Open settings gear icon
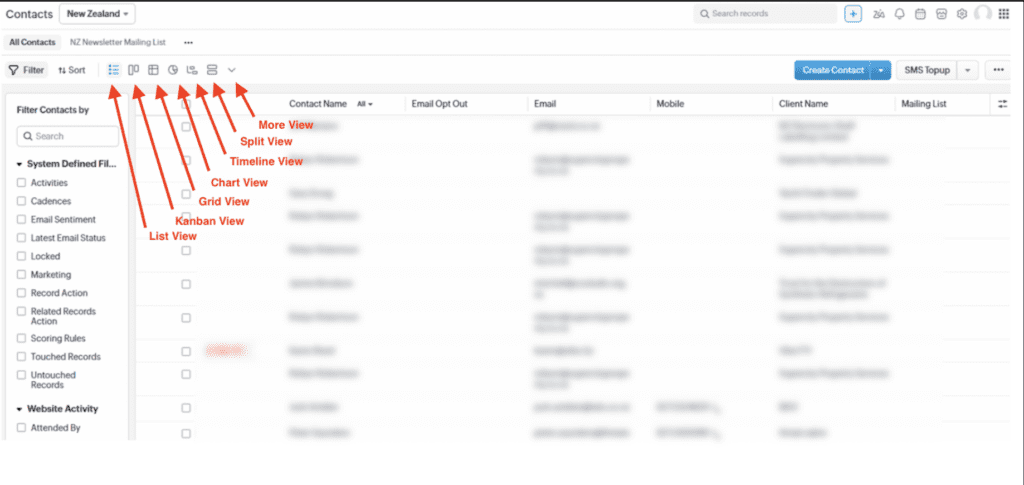This screenshot has width=1024, height=485. pos(962,14)
